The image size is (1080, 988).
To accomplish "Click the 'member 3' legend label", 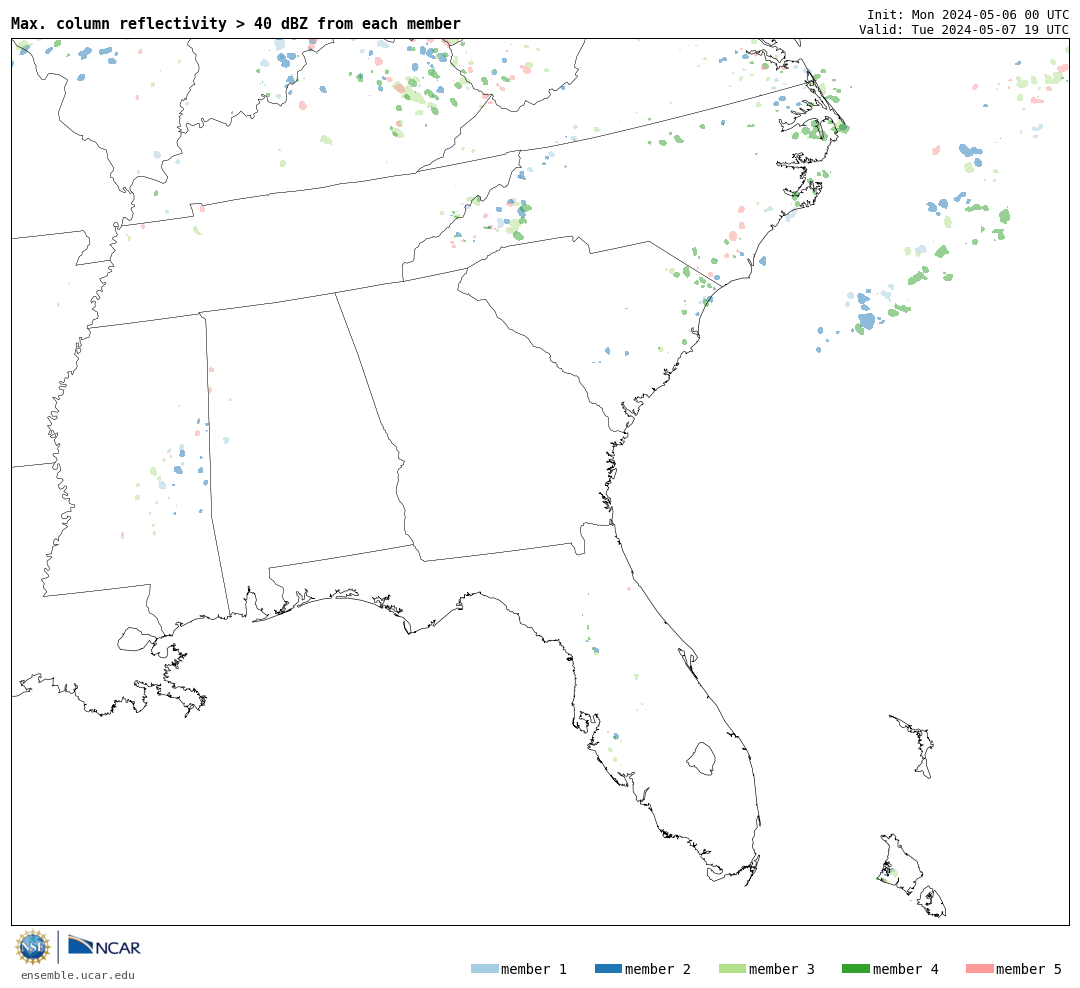I will pos(782,969).
